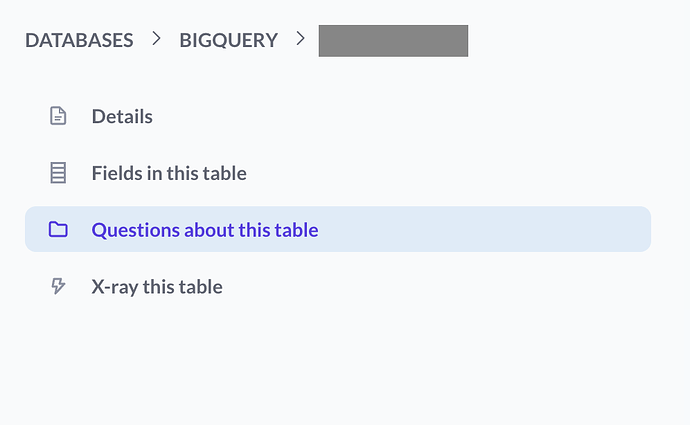Select the Fields list icon

pyautogui.click(x=58, y=173)
